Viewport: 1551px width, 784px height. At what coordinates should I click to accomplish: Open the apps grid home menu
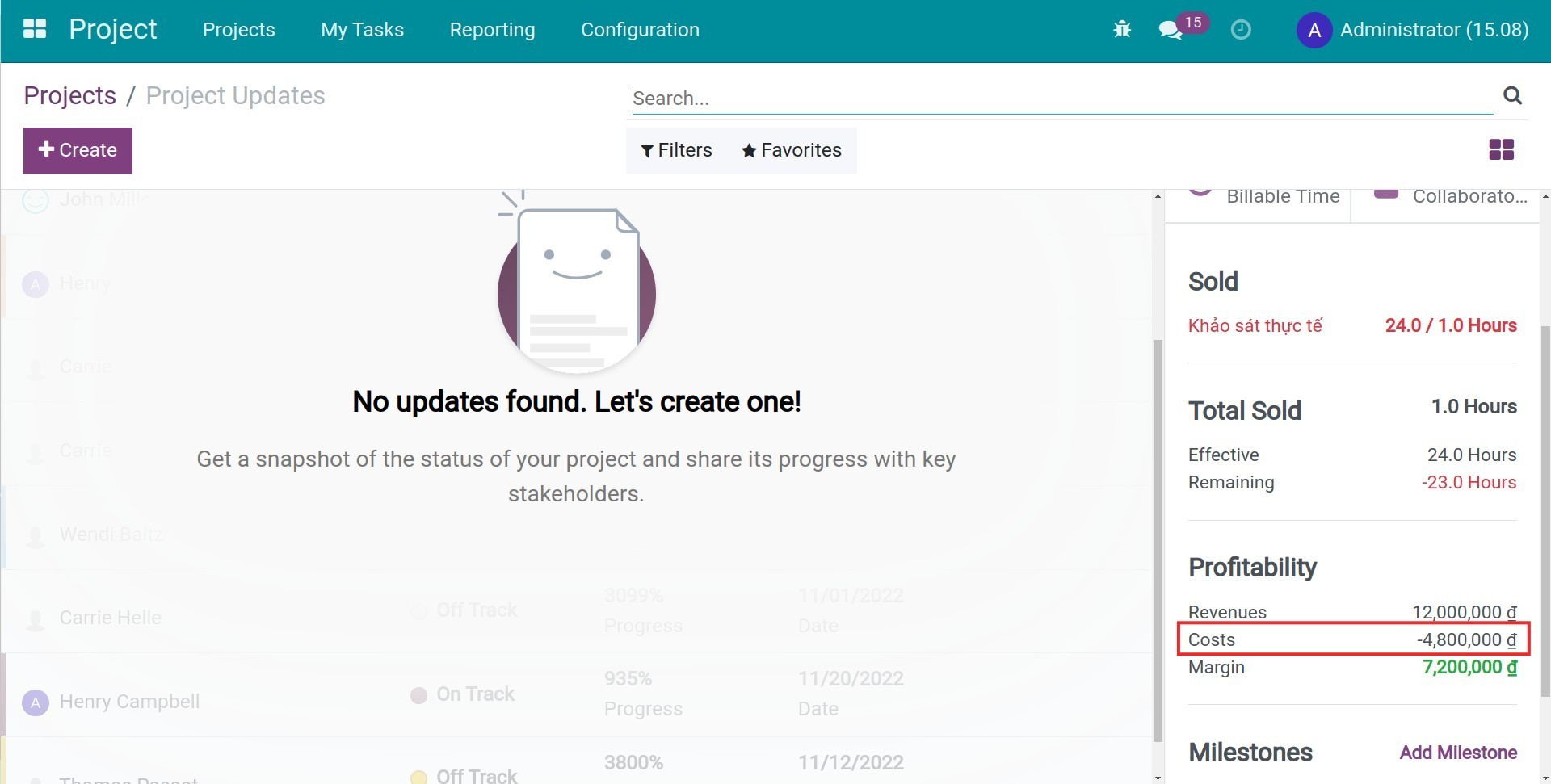35,30
